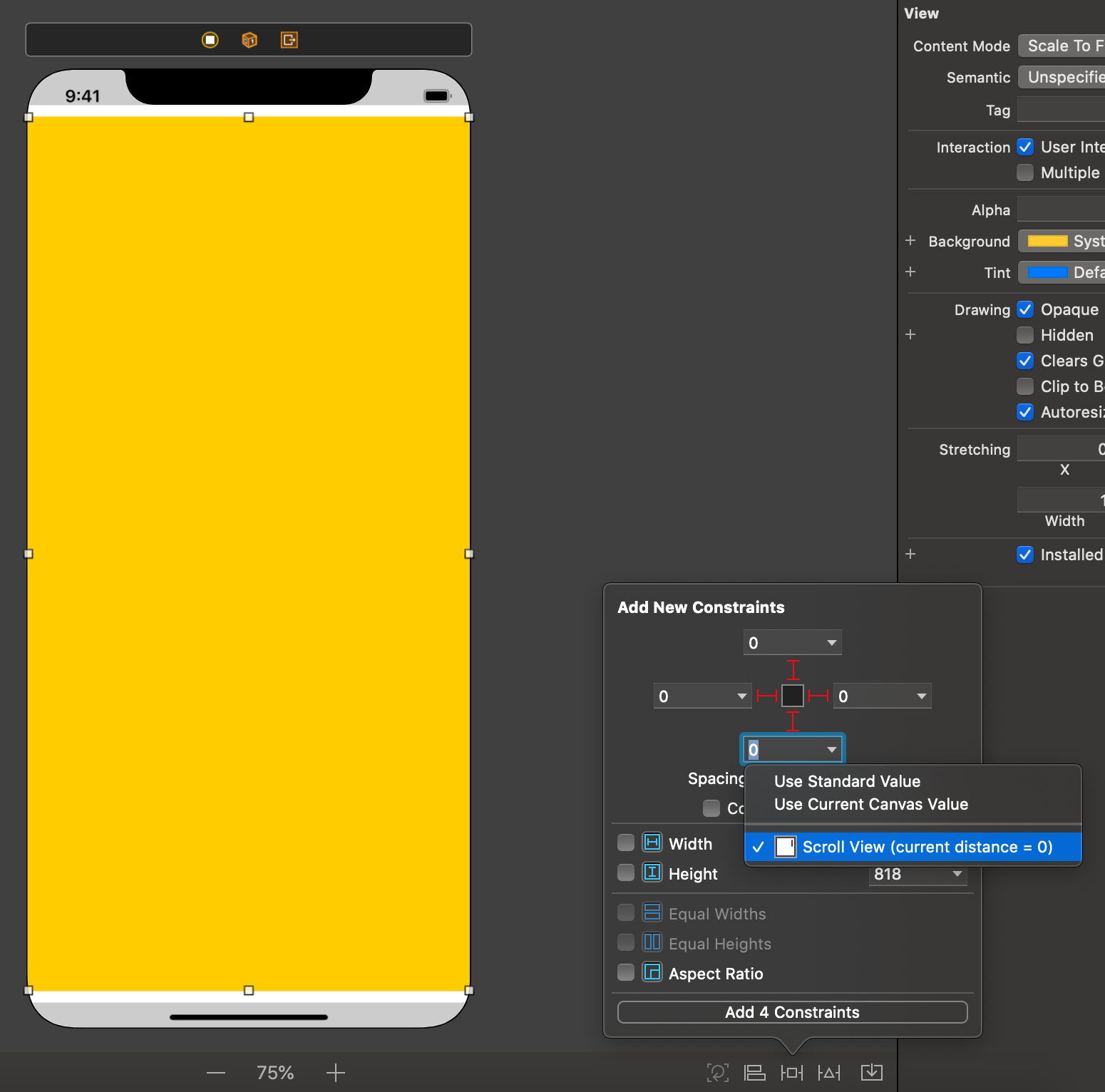1105x1092 pixels.
Task: Click the Add 4 Constraints button
Action: click(792, 1011)
